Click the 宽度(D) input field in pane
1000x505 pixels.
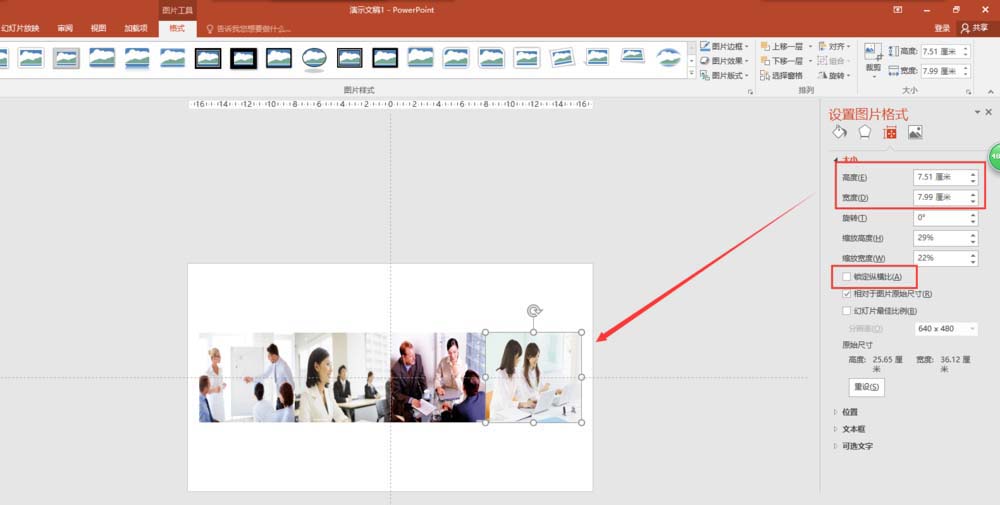coord(945,198)
